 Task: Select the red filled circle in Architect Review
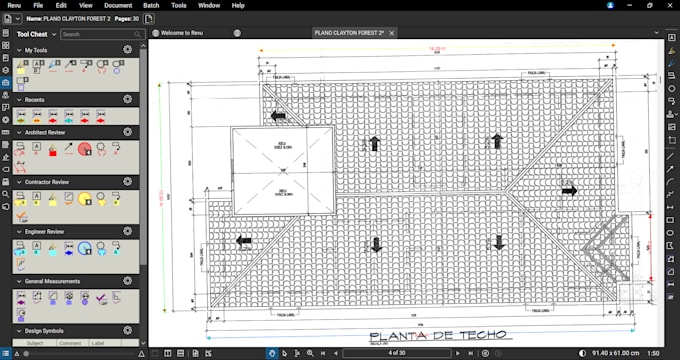pyautogui.click(x=85, y=149)
